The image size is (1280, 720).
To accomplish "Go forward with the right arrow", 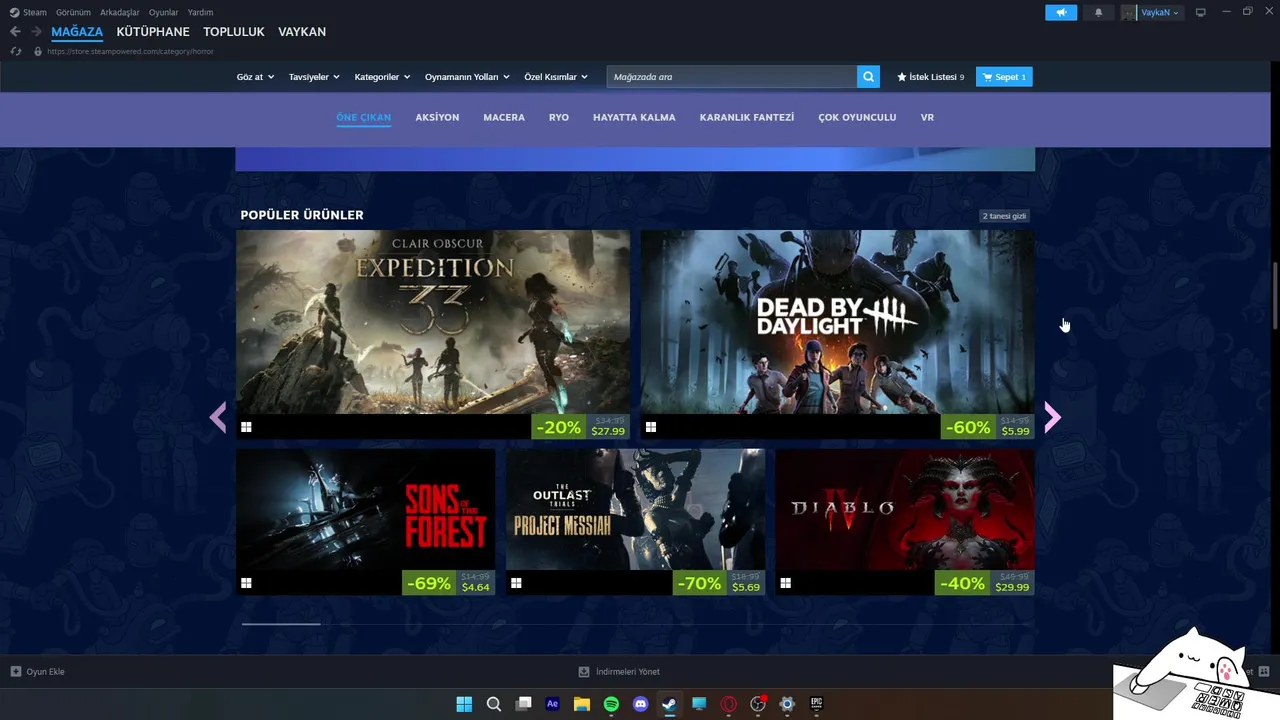I will 37,32.
